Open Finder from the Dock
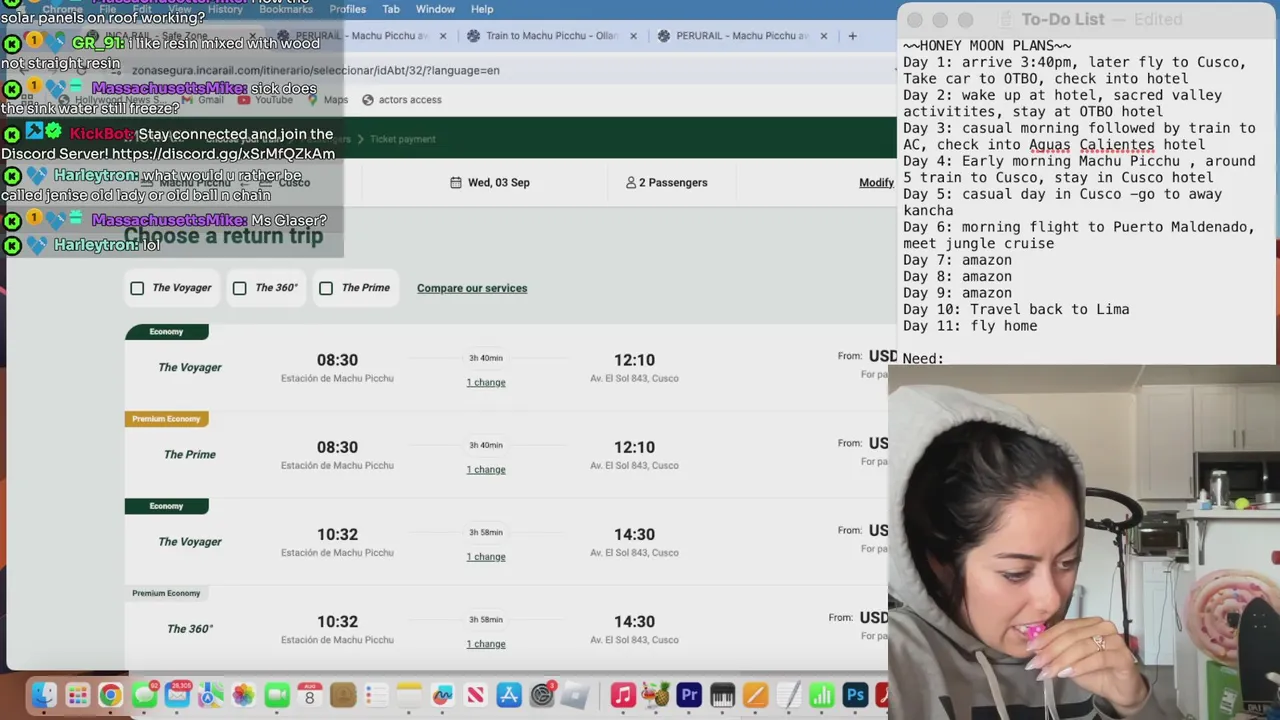Viewport: 1280px width, 720px height. 44,695
